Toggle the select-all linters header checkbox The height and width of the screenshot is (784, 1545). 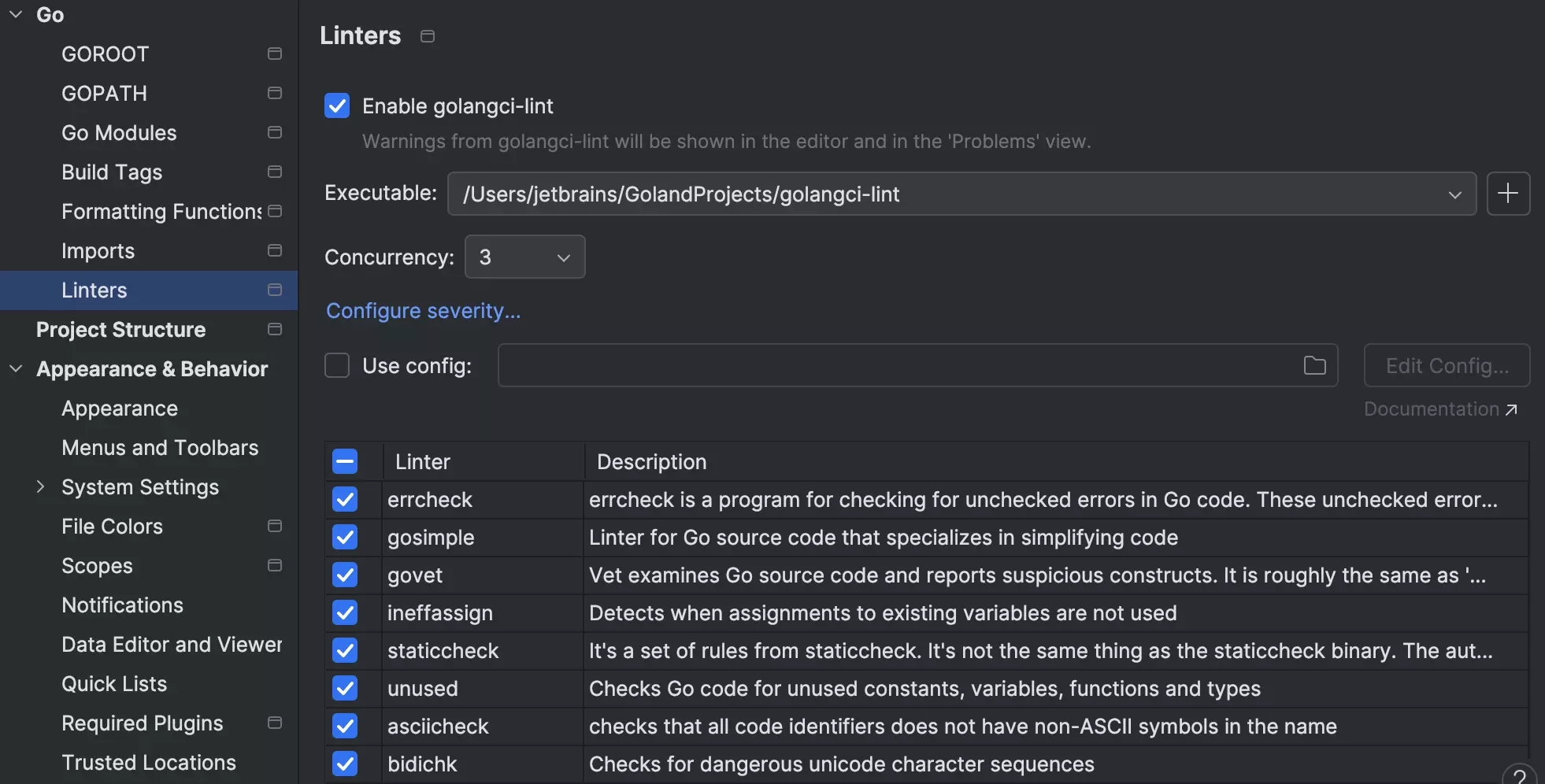click(x=345, y=461)
